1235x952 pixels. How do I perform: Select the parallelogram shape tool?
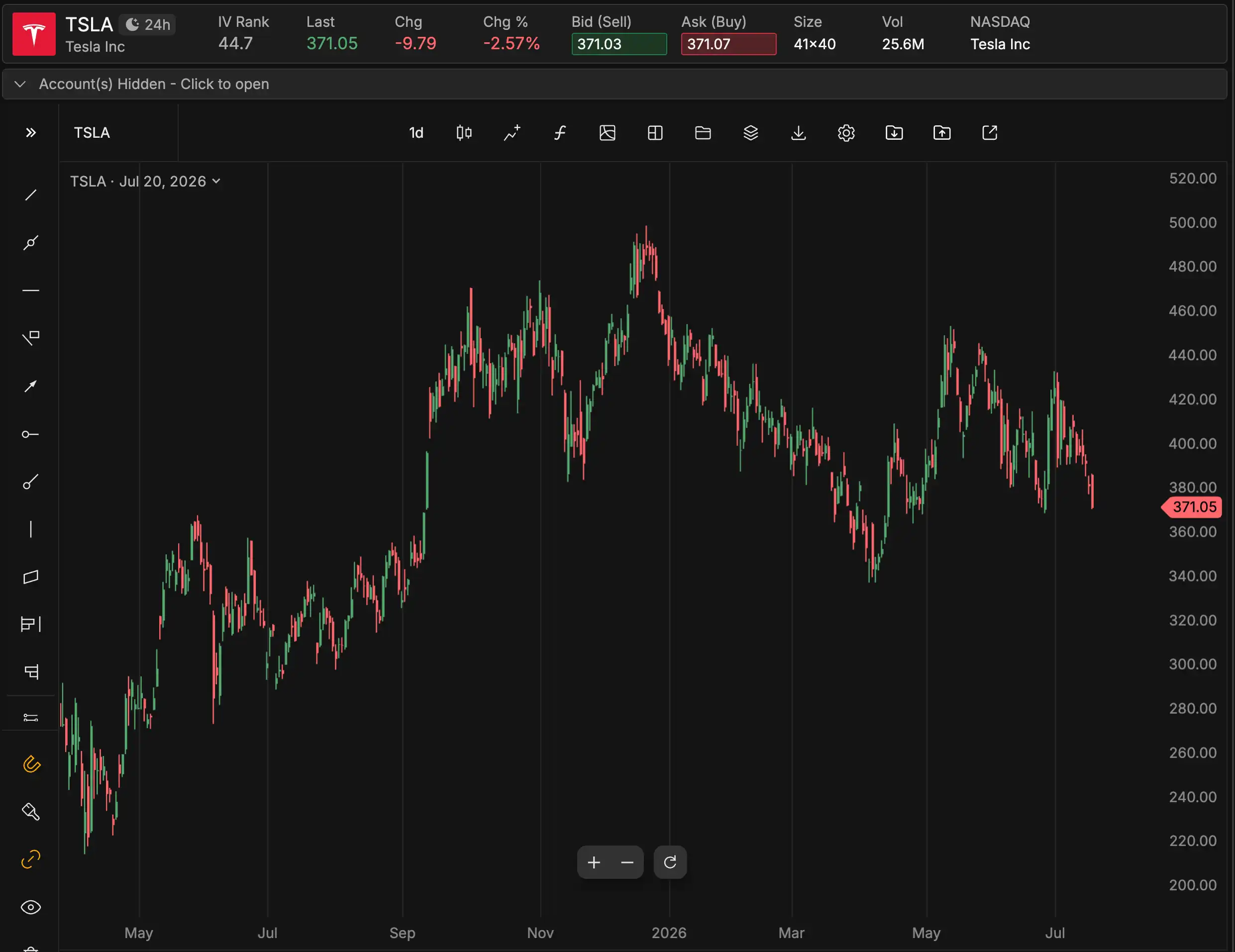click(x=30, y=576)
